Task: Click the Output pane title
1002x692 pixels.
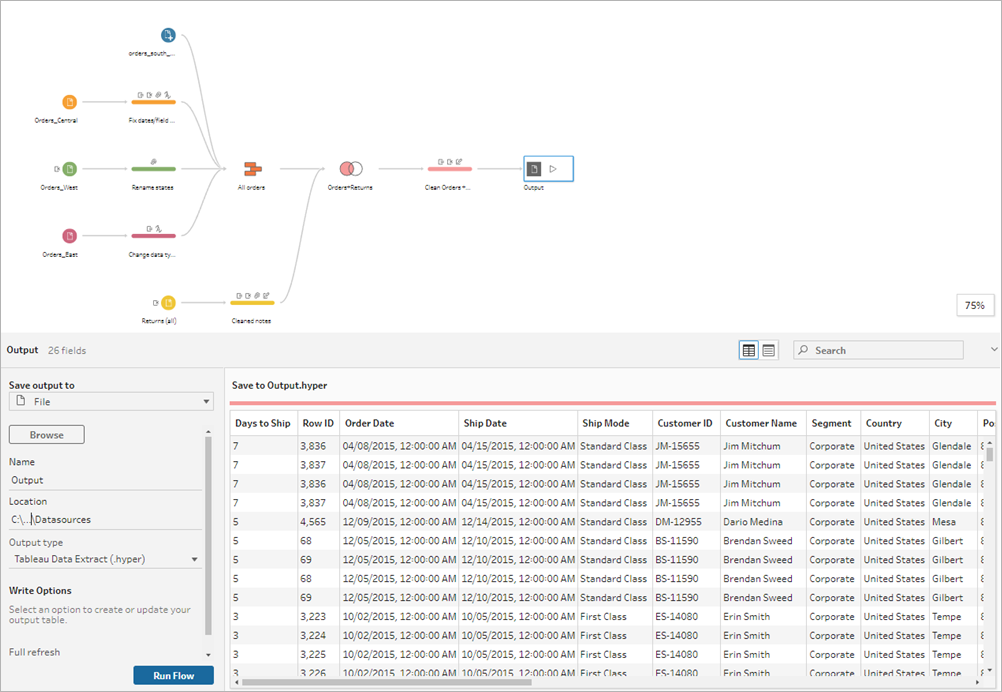Action: [22, 350]
